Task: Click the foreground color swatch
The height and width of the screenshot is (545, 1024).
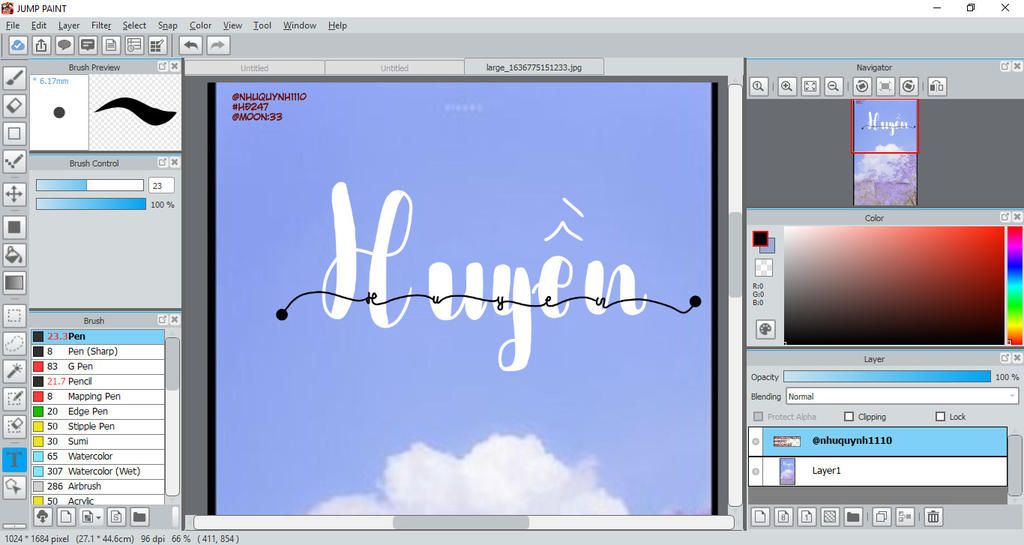Action: 760,239
